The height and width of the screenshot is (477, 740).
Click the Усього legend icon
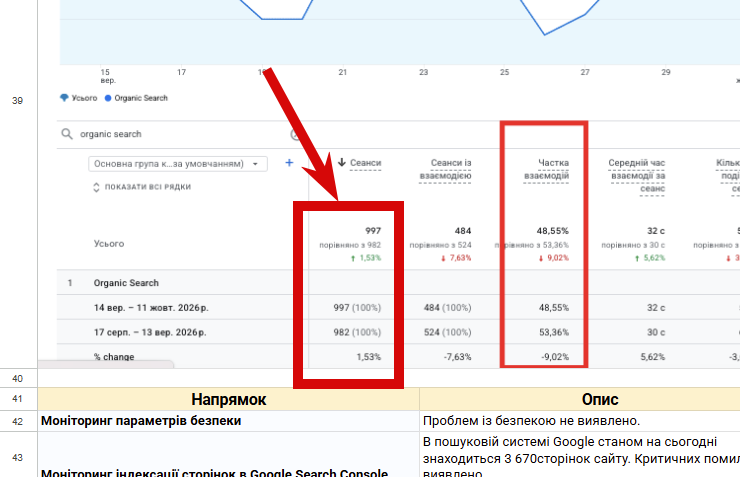point(64,98)
